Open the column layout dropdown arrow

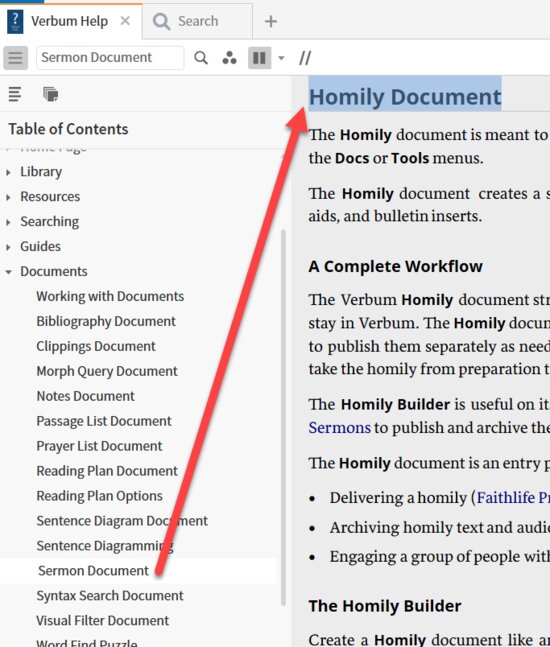[281, 58]
